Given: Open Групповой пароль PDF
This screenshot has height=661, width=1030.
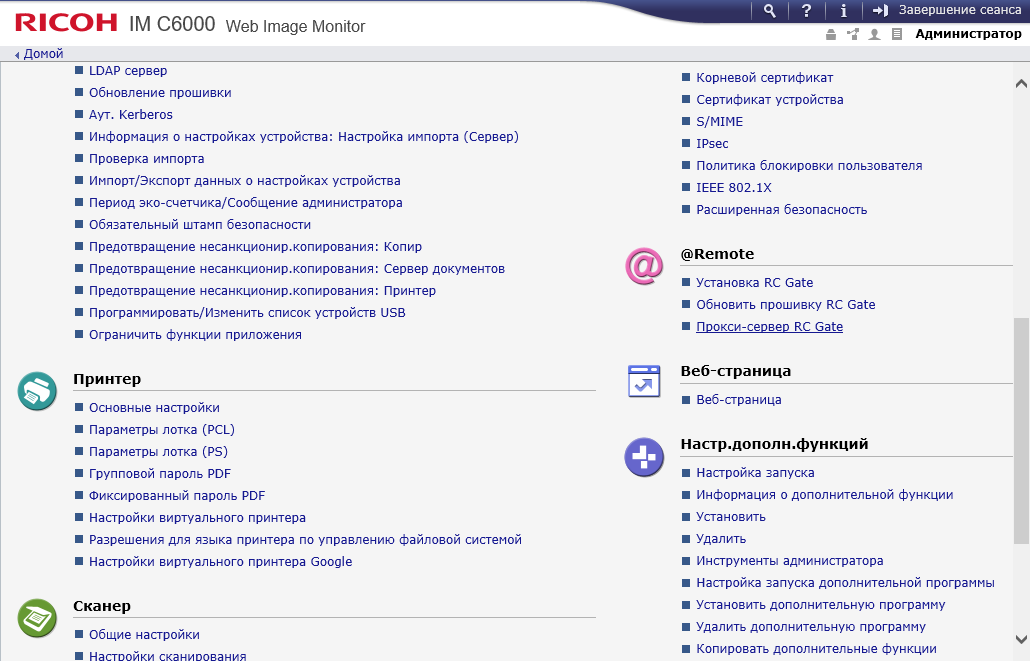Looking at the screenshot, I should [160, 474].
